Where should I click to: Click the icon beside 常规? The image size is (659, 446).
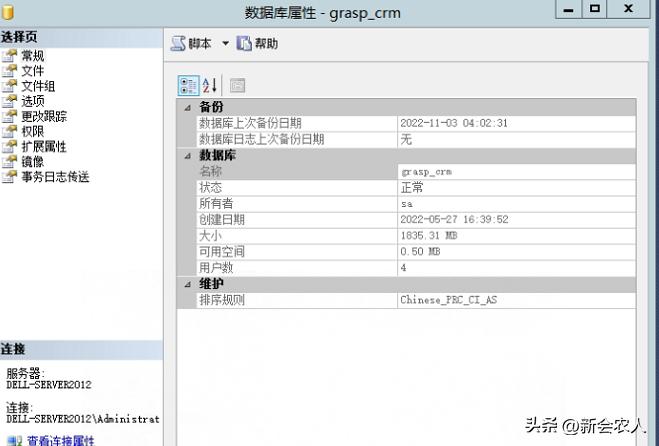click(9, 55)
